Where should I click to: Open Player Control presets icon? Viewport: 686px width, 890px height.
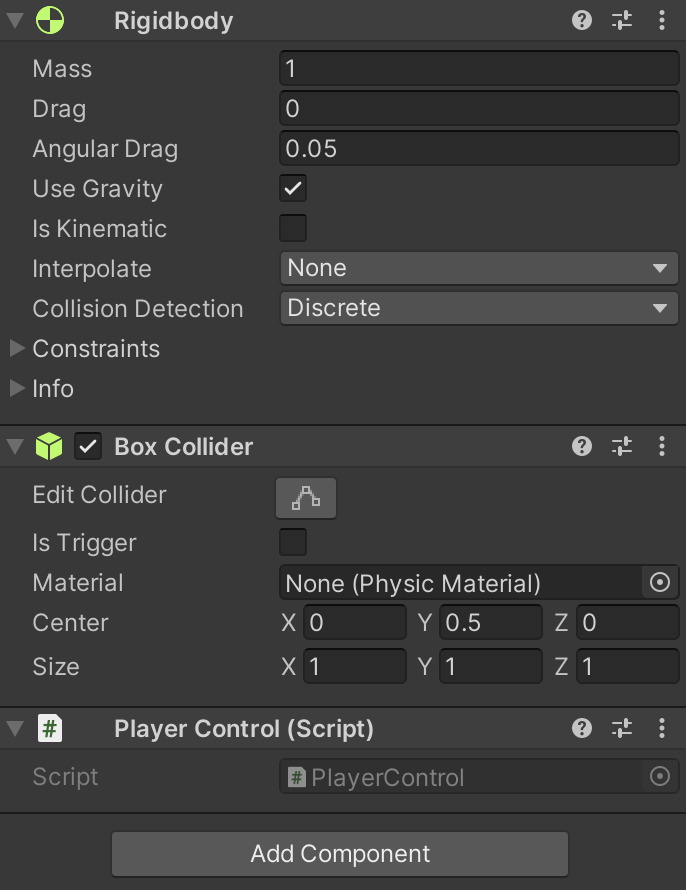click(x=622, y=729)
